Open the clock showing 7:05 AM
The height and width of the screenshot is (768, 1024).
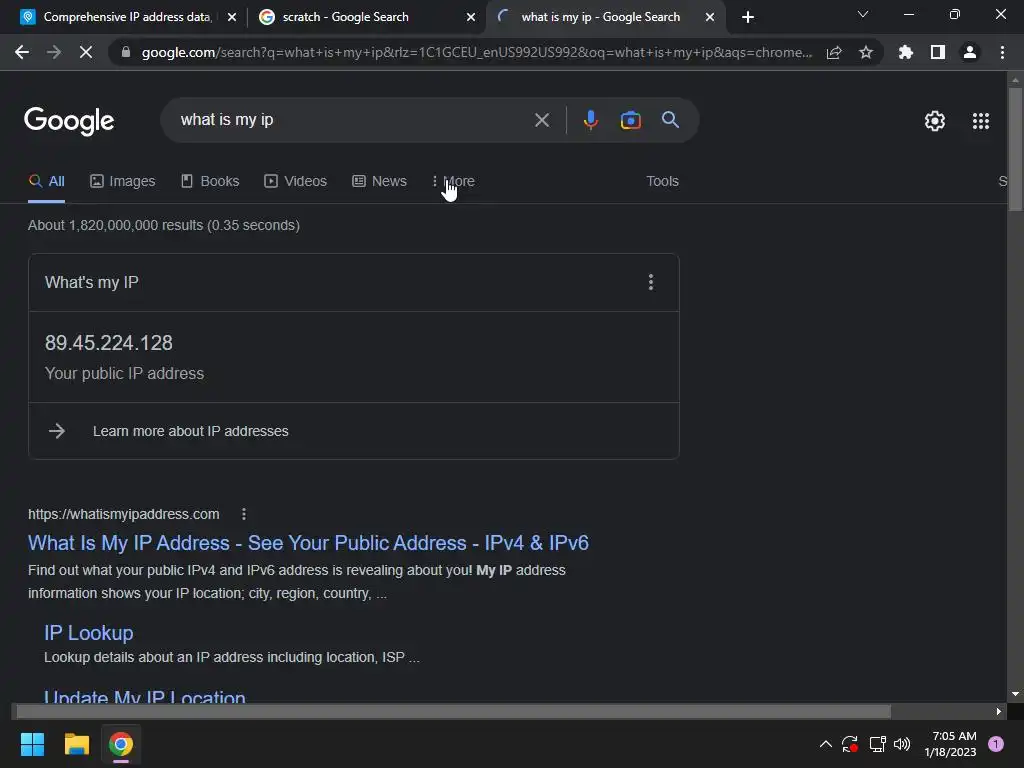[950, 744]
